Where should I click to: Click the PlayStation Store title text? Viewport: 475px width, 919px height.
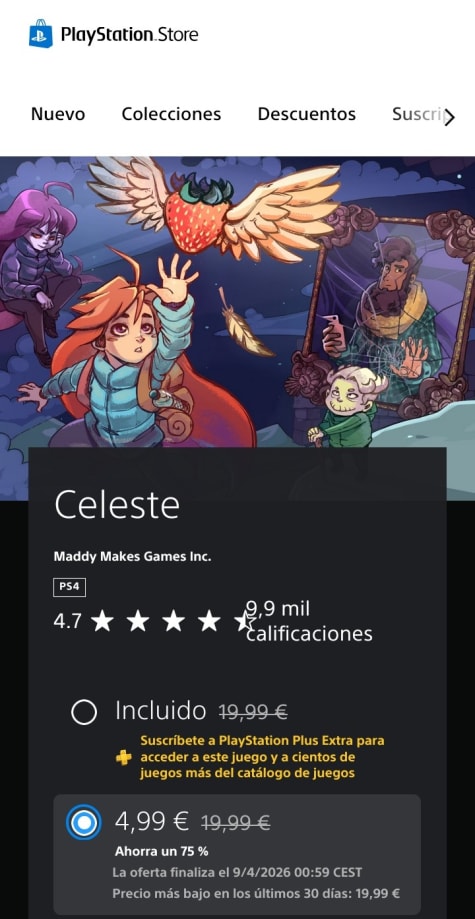tap(130, 35)
